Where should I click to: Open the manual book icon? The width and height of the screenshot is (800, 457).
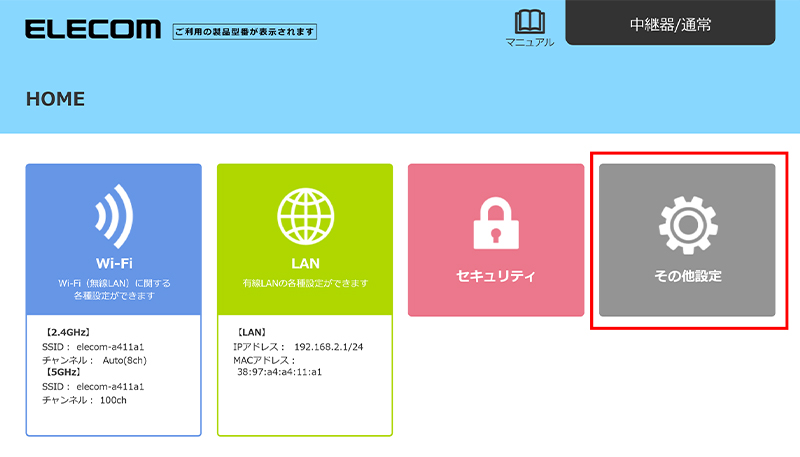[529, 22]
